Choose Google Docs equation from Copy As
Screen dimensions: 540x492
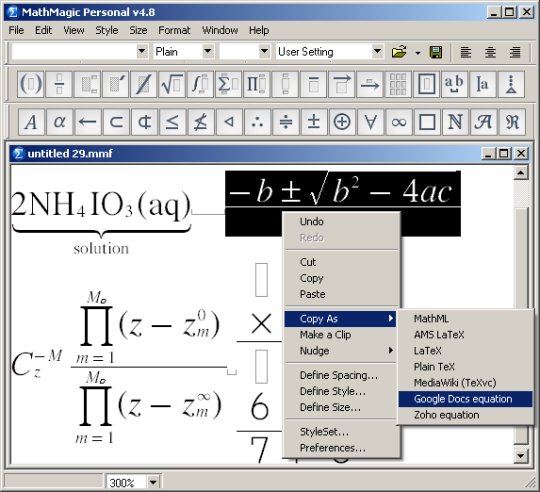465,399
